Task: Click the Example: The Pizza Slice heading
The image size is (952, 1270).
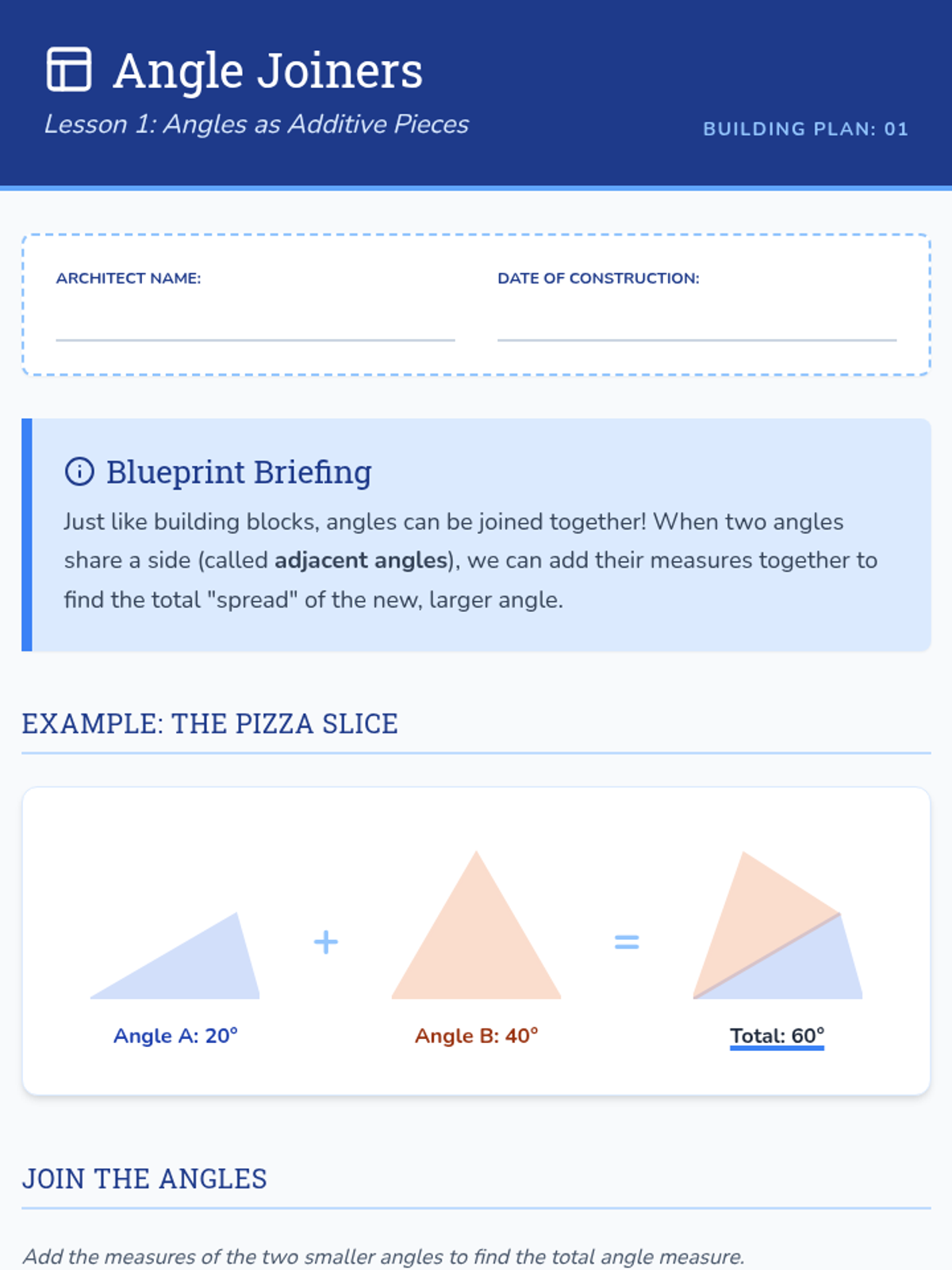Action: click(x=209, y=724)
